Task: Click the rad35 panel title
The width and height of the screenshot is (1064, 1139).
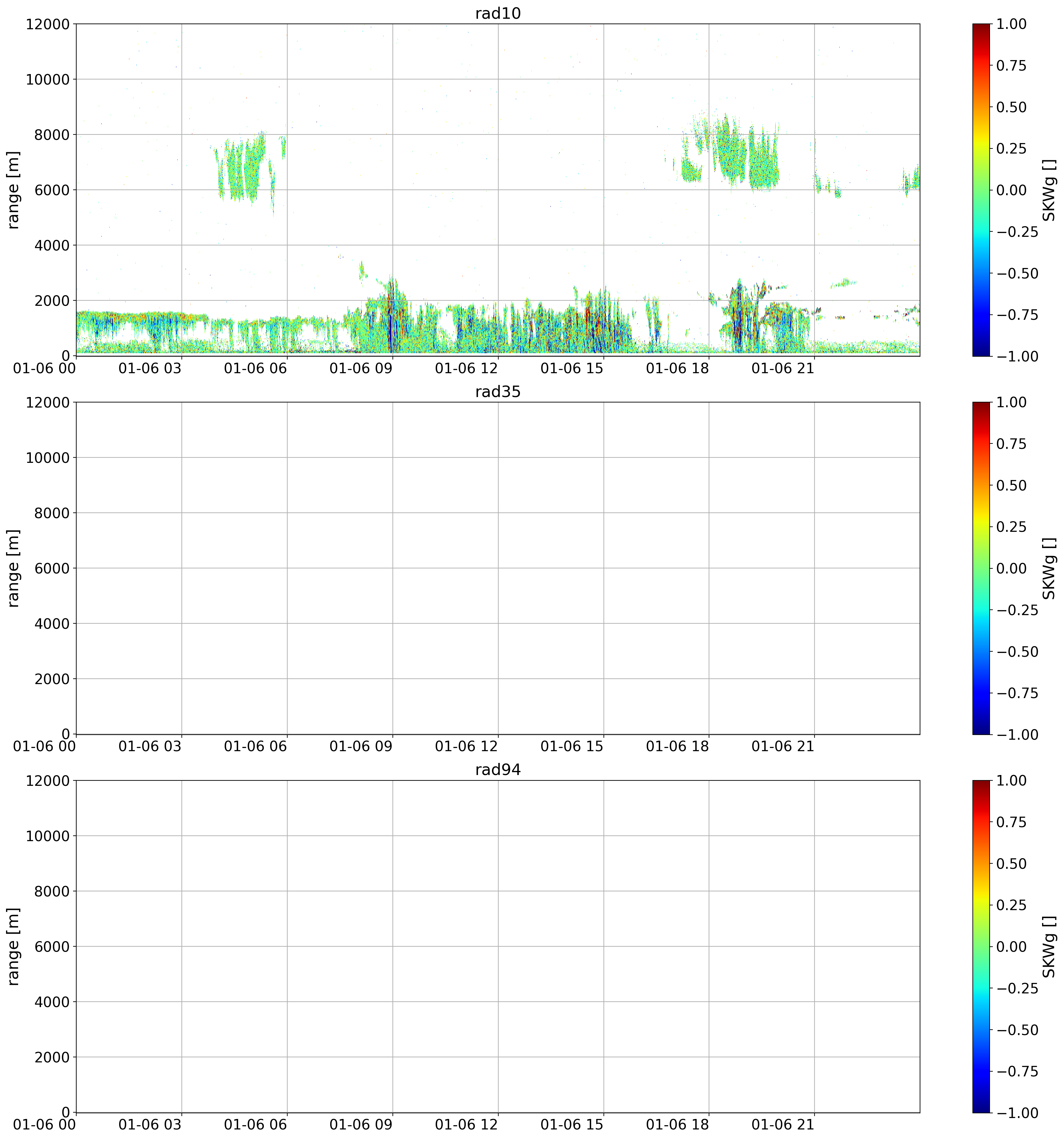Action: [498, 392]
